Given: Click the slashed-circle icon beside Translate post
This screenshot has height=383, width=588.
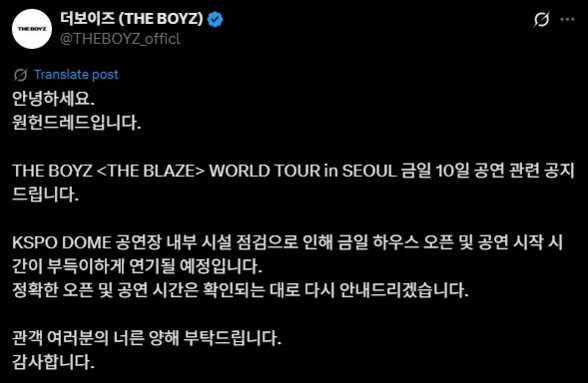Looking at the screenshot, I should tap(20, 75).
